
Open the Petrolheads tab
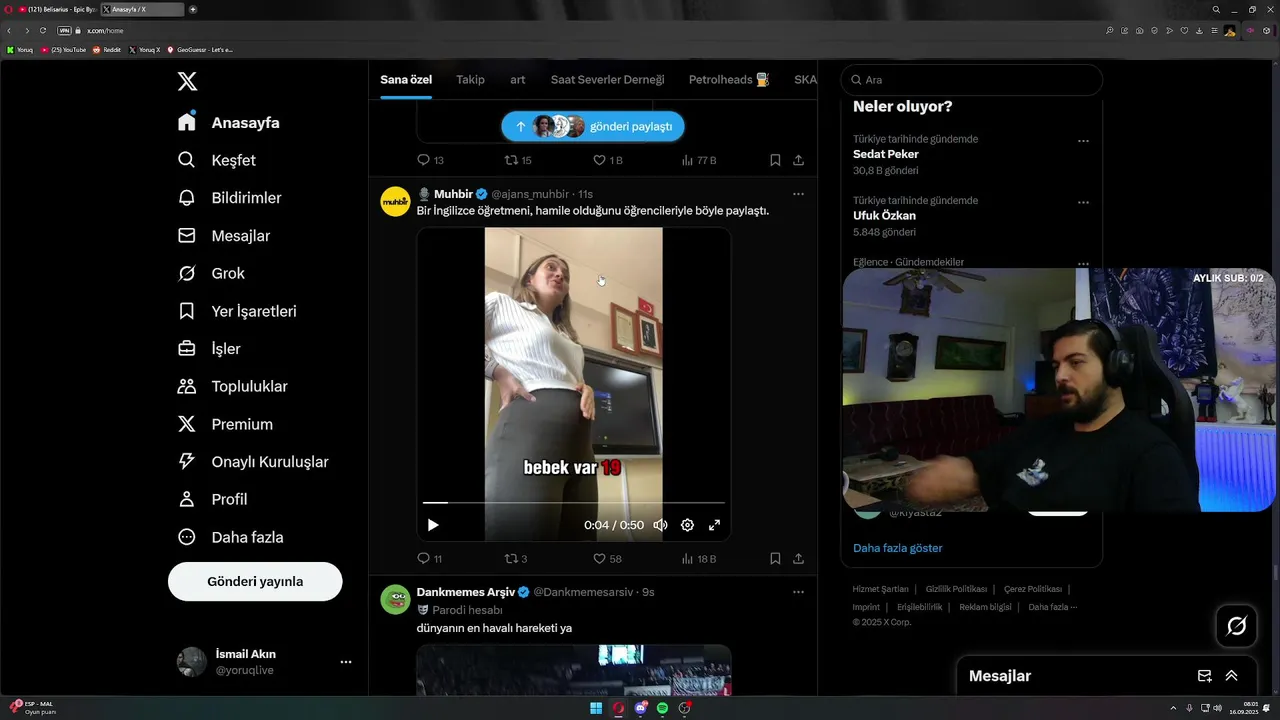tap(729, 79)
